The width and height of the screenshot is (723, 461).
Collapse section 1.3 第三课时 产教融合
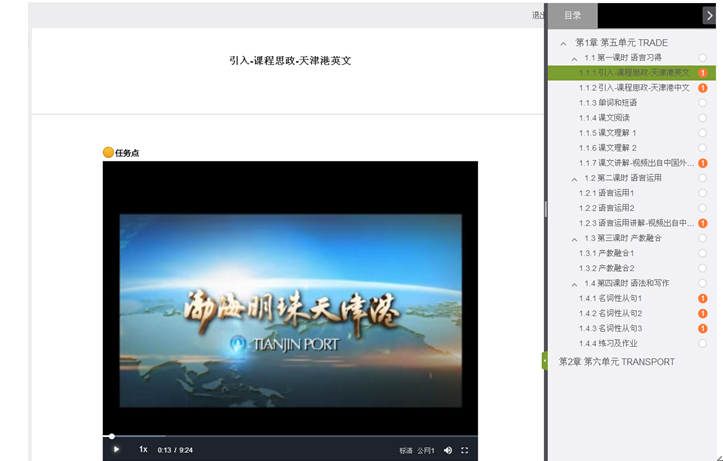pyautogui.click(x=574, y=239)
